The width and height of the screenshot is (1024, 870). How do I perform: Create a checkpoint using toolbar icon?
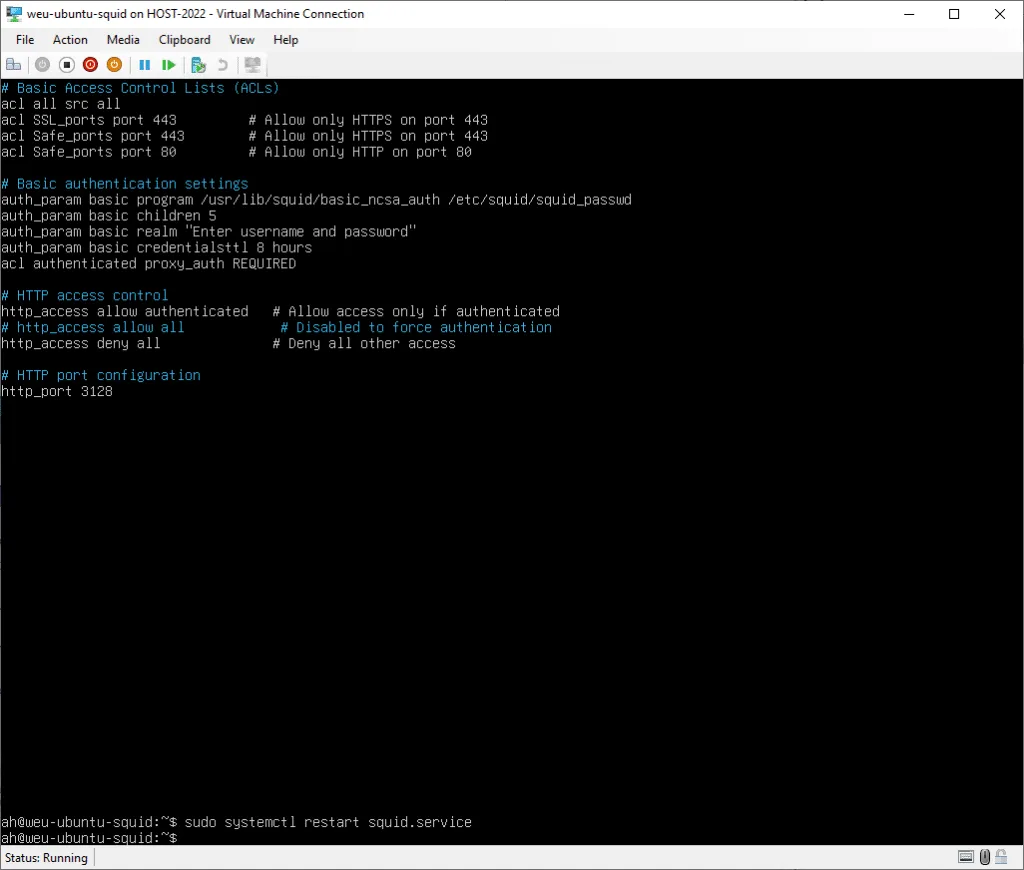pos(199,65)
